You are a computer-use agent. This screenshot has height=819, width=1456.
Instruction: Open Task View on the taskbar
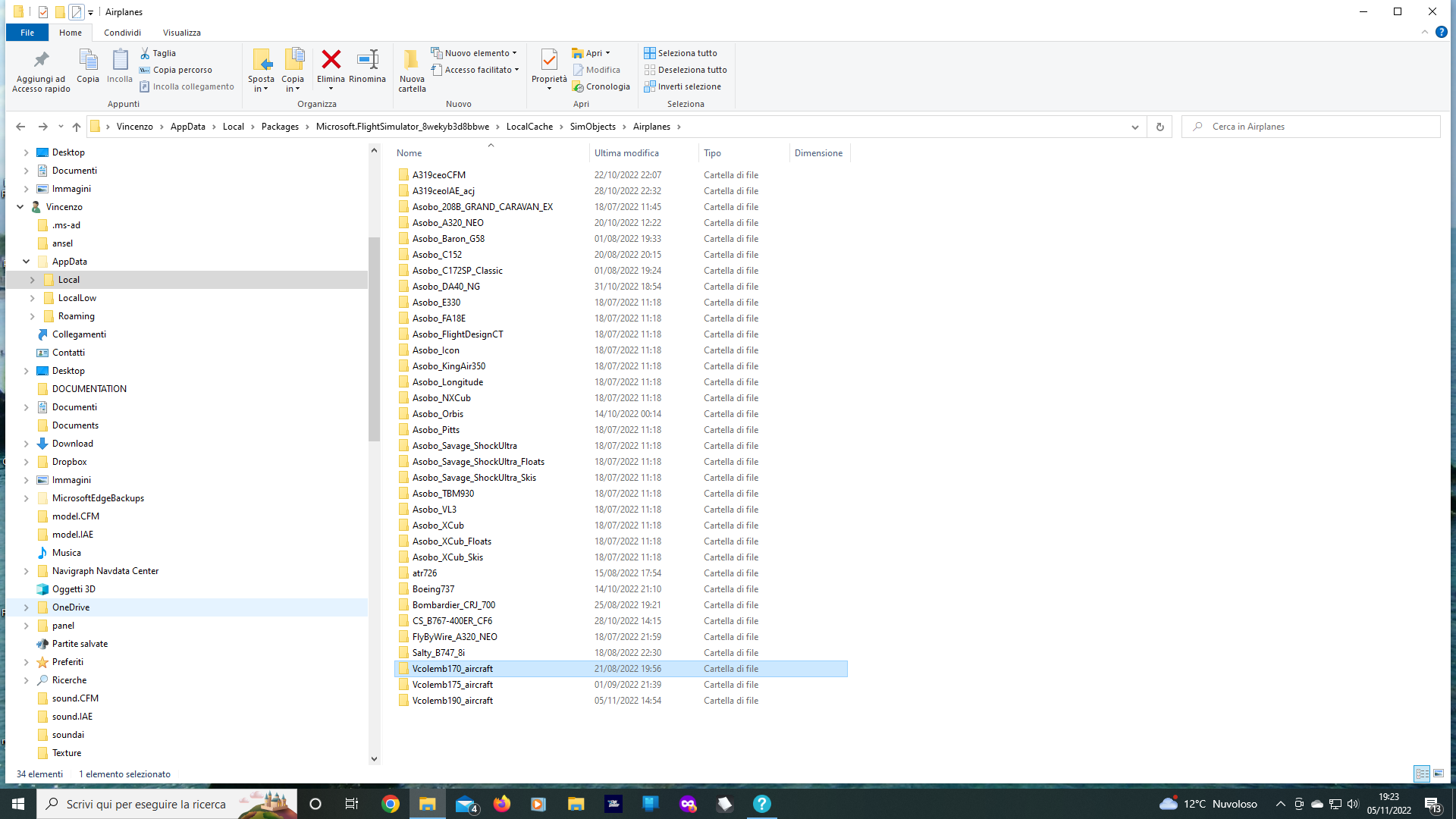click(x=351, y=804)
